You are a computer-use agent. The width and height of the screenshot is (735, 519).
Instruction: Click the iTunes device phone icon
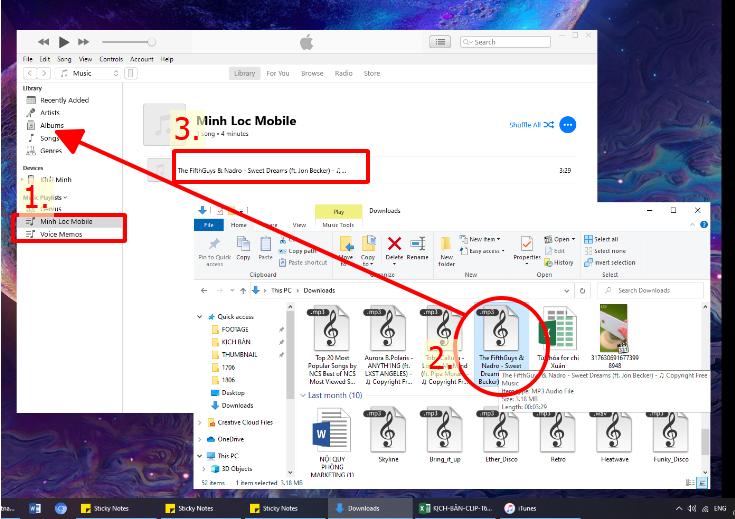[131, 73]
